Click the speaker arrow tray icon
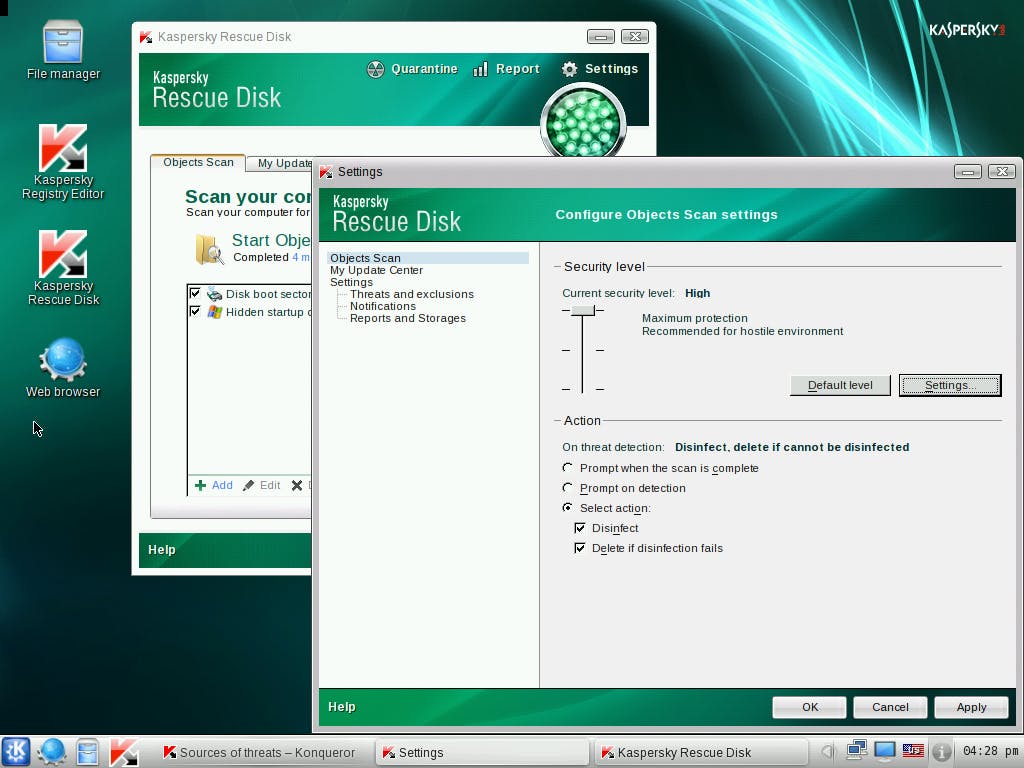The width and height of the screenshot is (1024, 768). 827,752
